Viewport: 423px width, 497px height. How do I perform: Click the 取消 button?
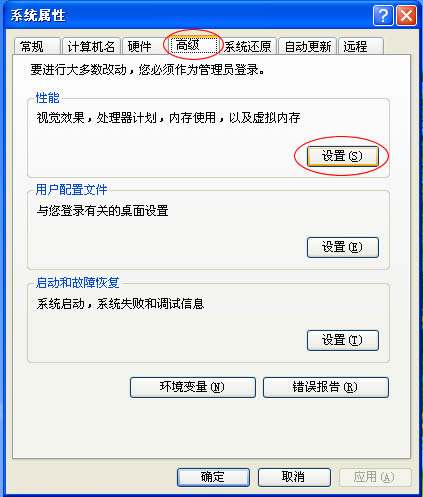click(294, 477)
